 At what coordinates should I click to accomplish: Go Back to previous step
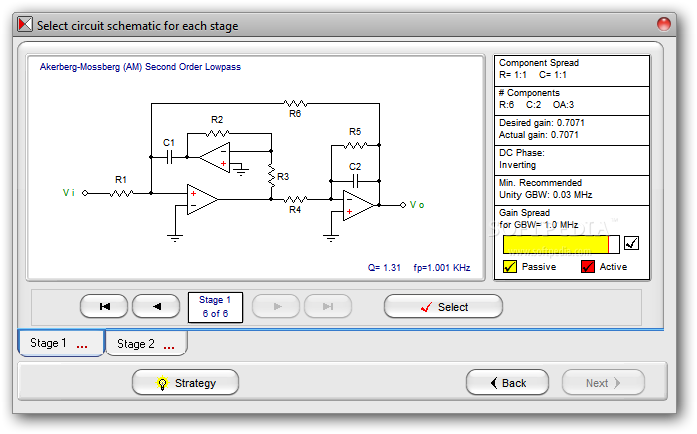point(507,382)
